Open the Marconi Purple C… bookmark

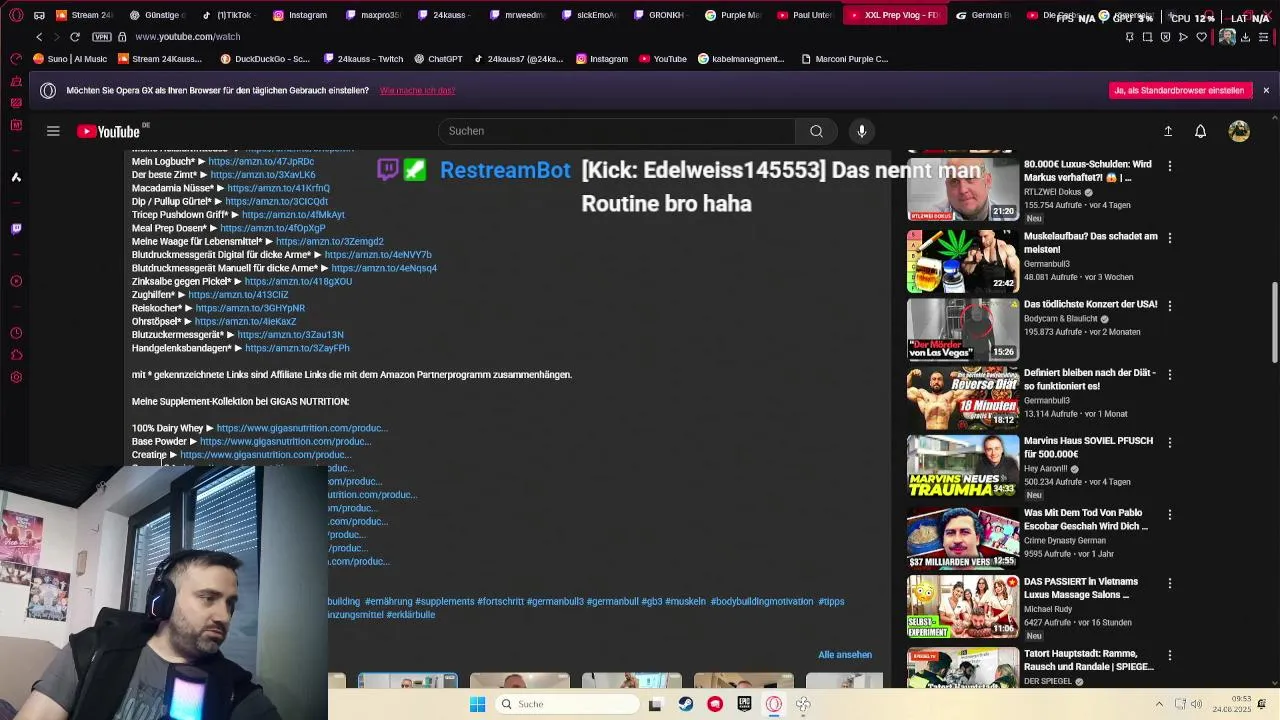click(844, 59)
